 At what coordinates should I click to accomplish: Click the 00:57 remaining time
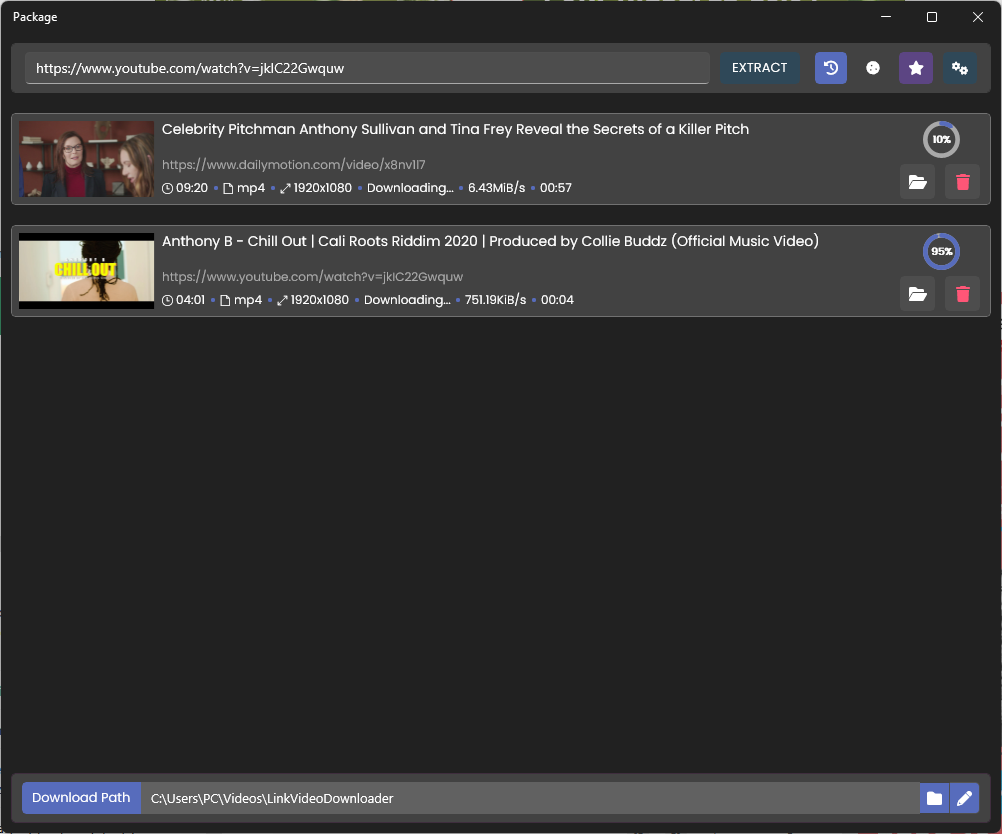coord(556,188)
